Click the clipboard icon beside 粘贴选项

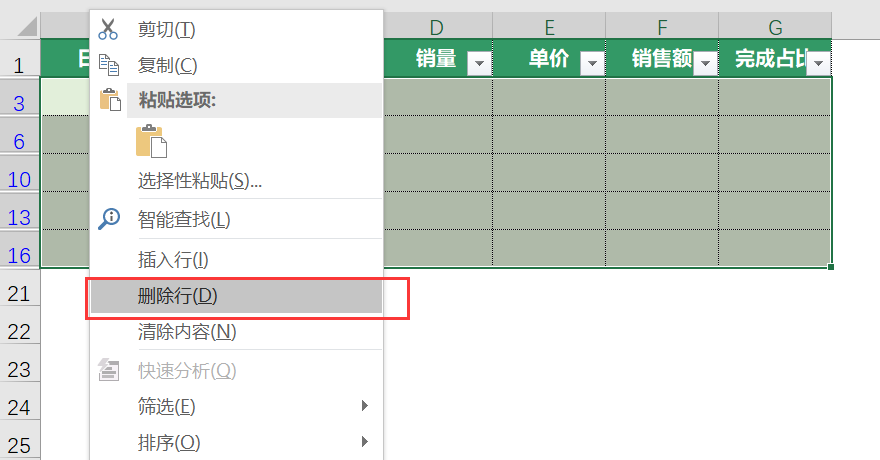(110, 100)
